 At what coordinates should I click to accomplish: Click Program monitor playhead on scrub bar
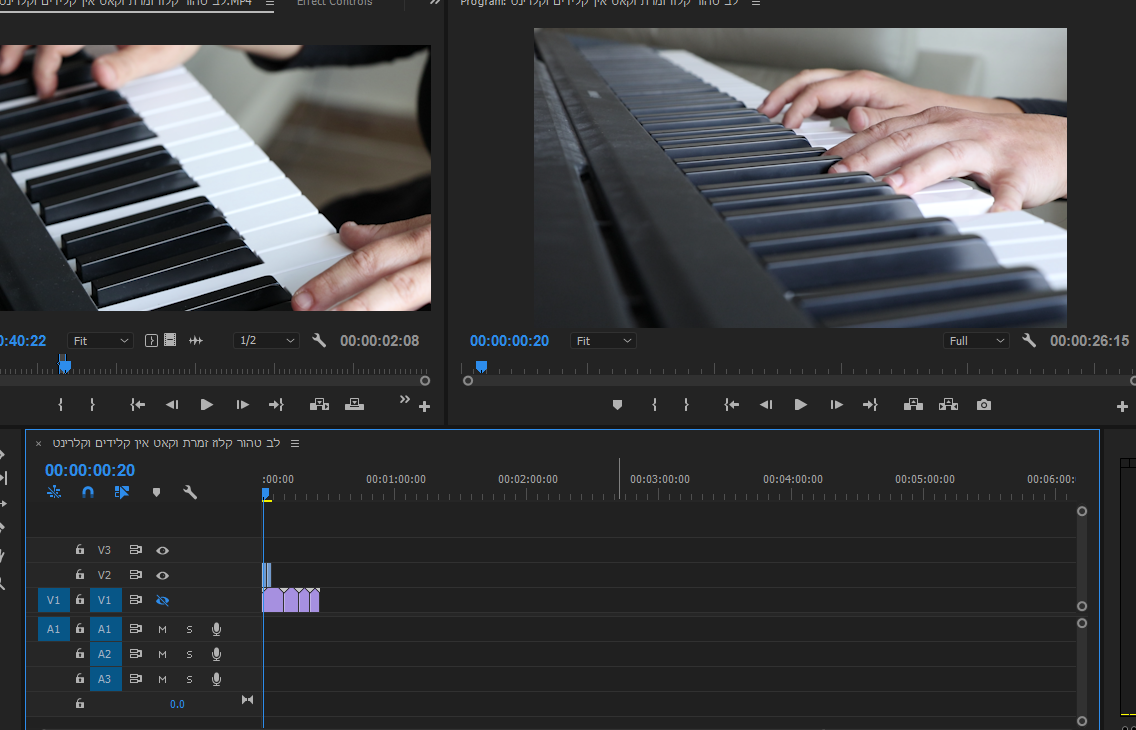coord(481,366)
